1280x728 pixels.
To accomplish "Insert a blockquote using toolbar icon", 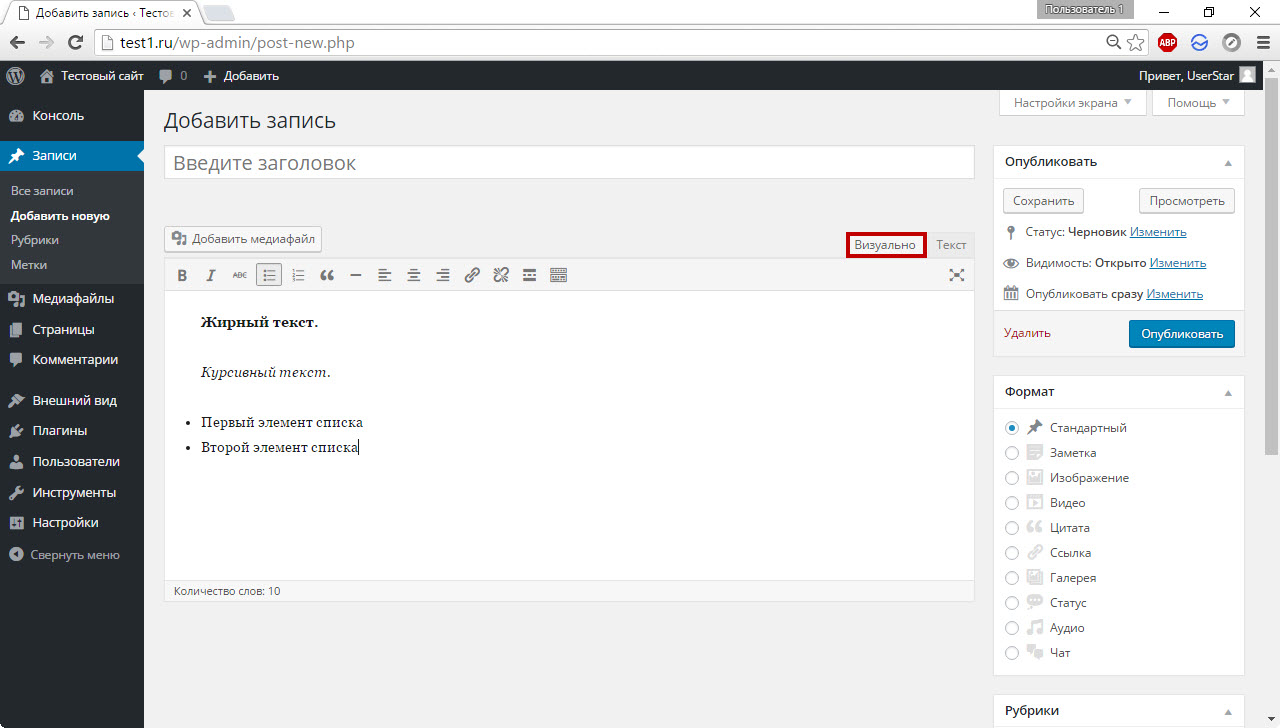I will (x=327, y=276).
